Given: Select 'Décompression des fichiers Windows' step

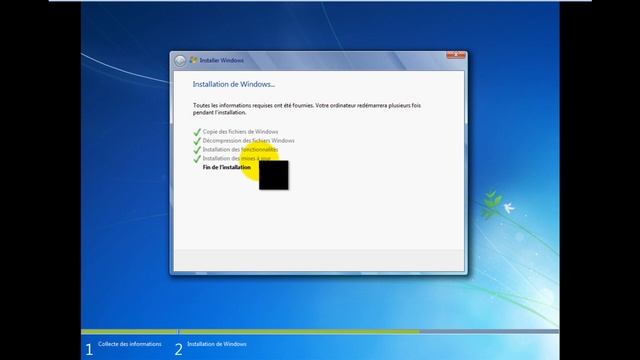Looking at the screenshot, I should point(249,140).
